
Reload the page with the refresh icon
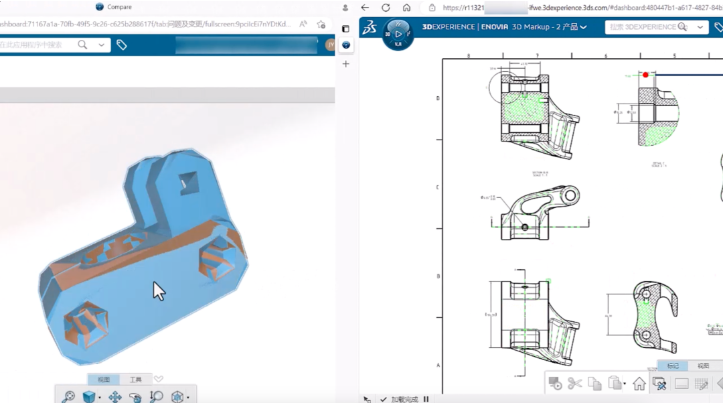coord(386,7)
